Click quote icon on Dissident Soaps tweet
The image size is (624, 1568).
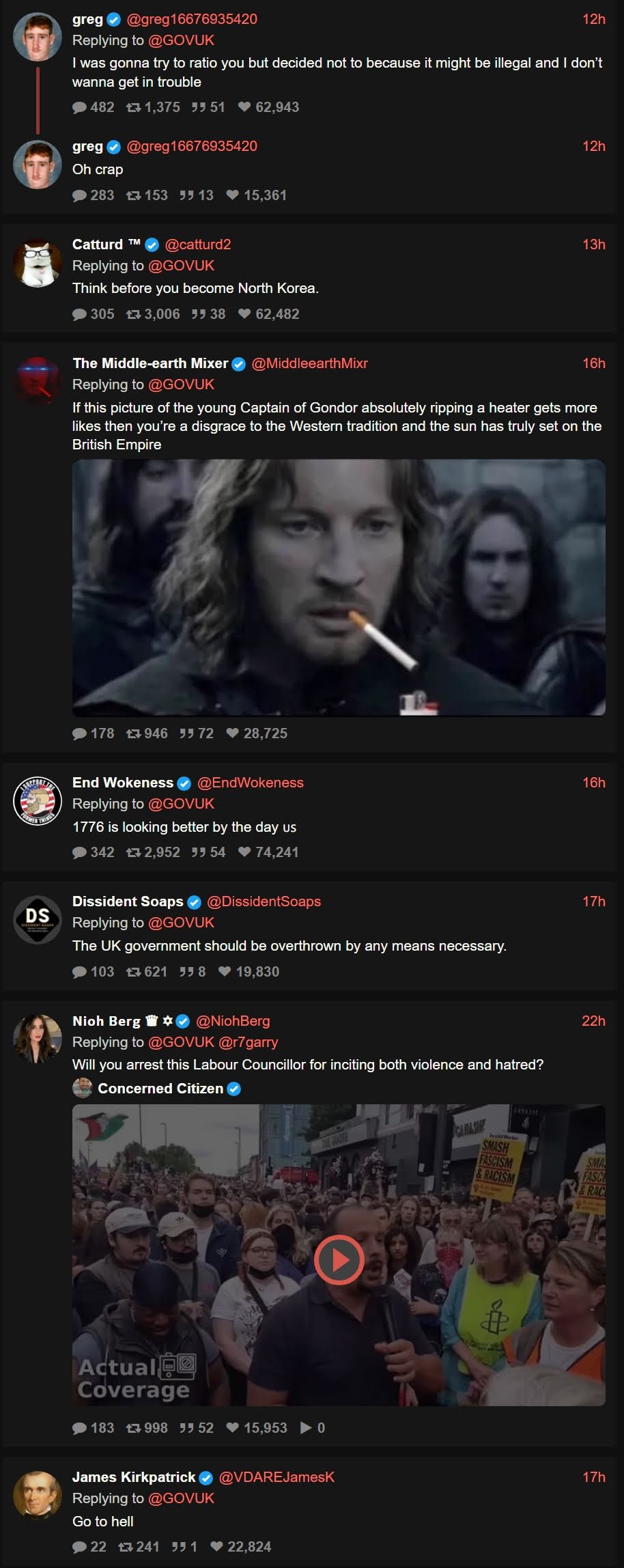pos(186,972)
